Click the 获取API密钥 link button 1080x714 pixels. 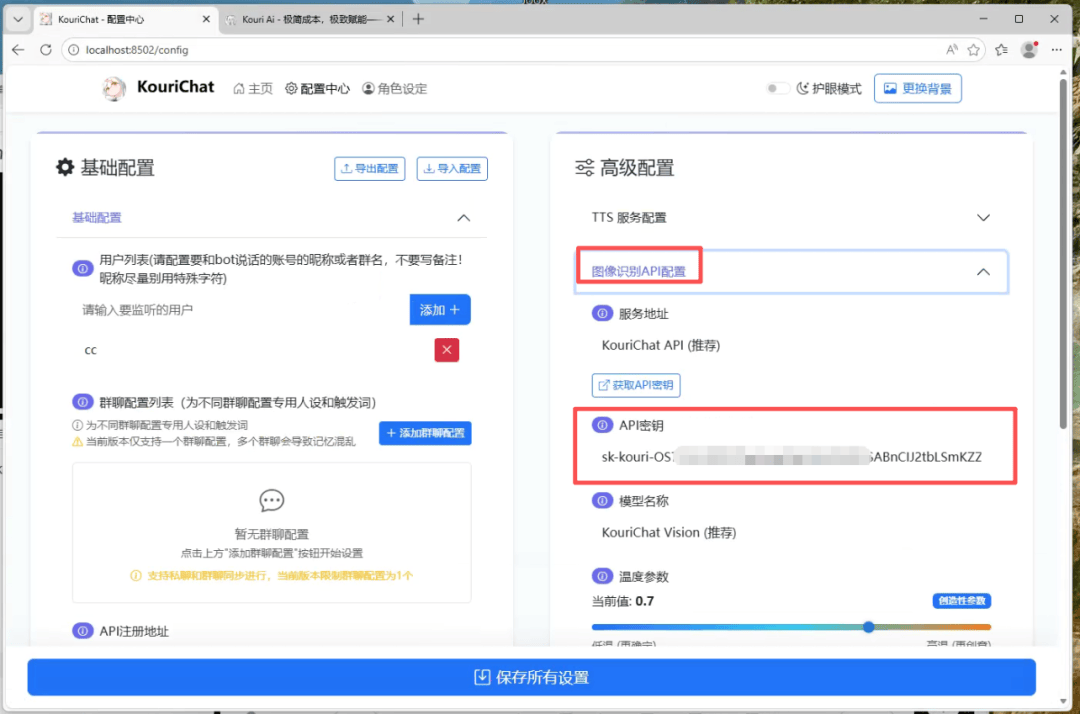(x=636, y=385)
